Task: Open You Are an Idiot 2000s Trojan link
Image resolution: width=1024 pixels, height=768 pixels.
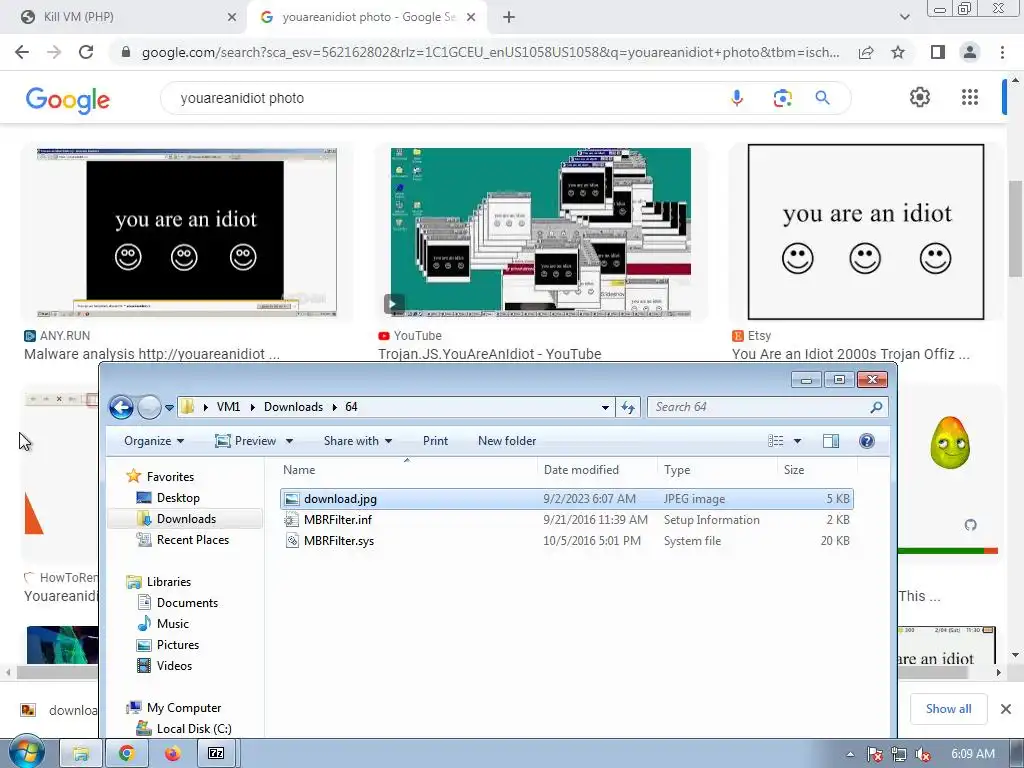Action: [x=850, y=354]
